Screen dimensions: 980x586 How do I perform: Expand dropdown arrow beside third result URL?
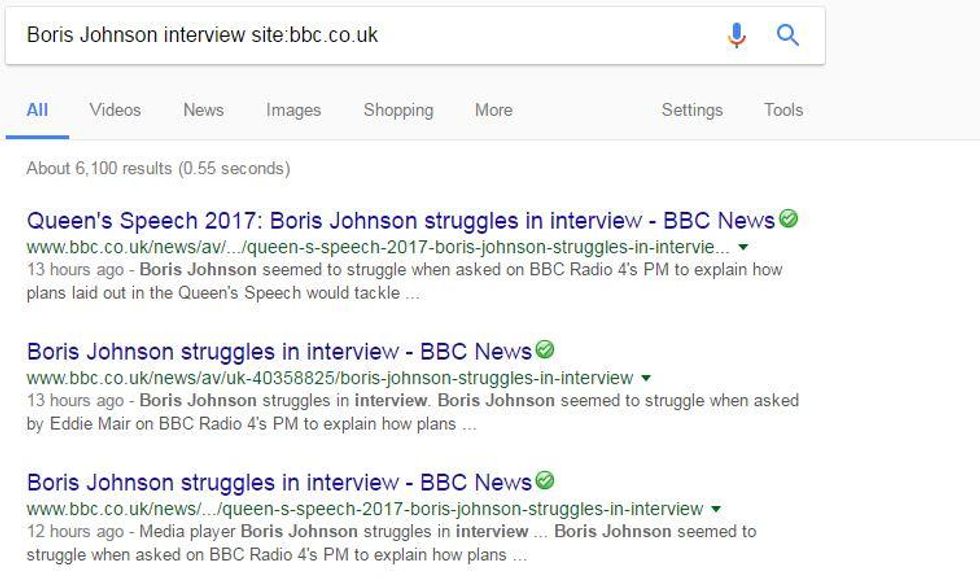point(716,509)
